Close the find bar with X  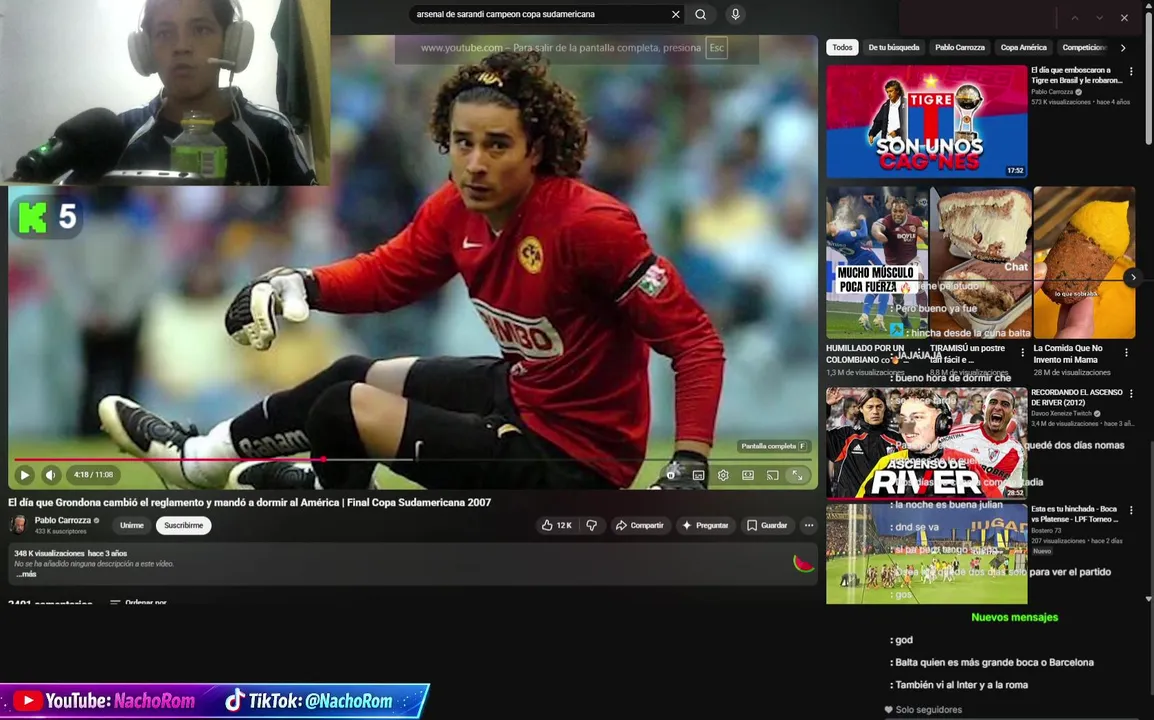[x=1125, y=18]
